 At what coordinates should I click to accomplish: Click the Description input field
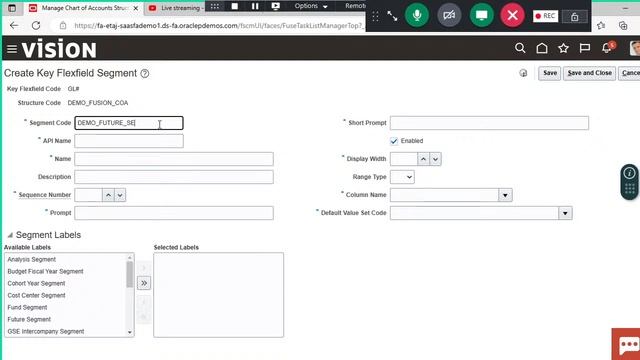pos(174,177)
